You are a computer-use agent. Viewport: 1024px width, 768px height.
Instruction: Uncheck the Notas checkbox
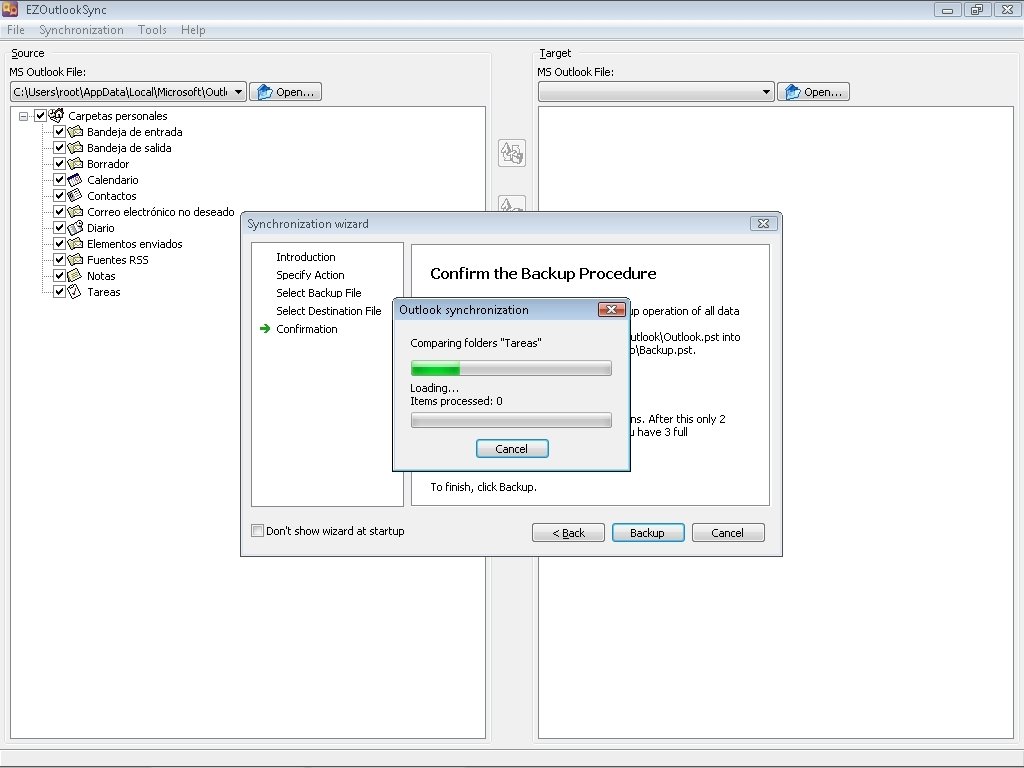tap(59, 276)
